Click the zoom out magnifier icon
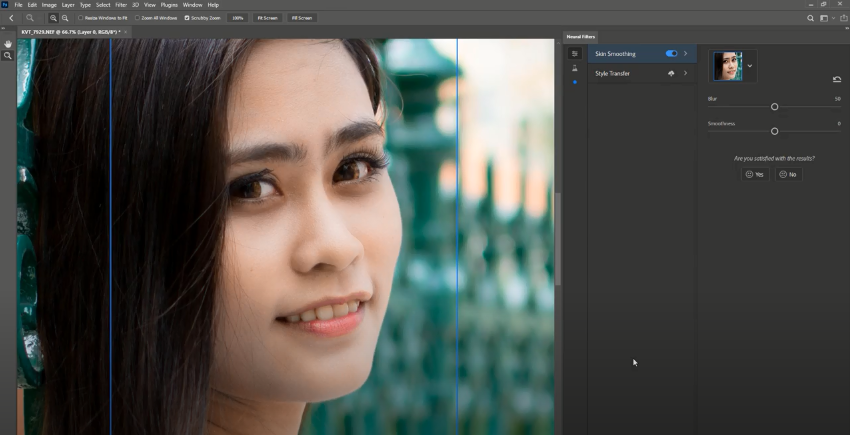 point(66,18)
